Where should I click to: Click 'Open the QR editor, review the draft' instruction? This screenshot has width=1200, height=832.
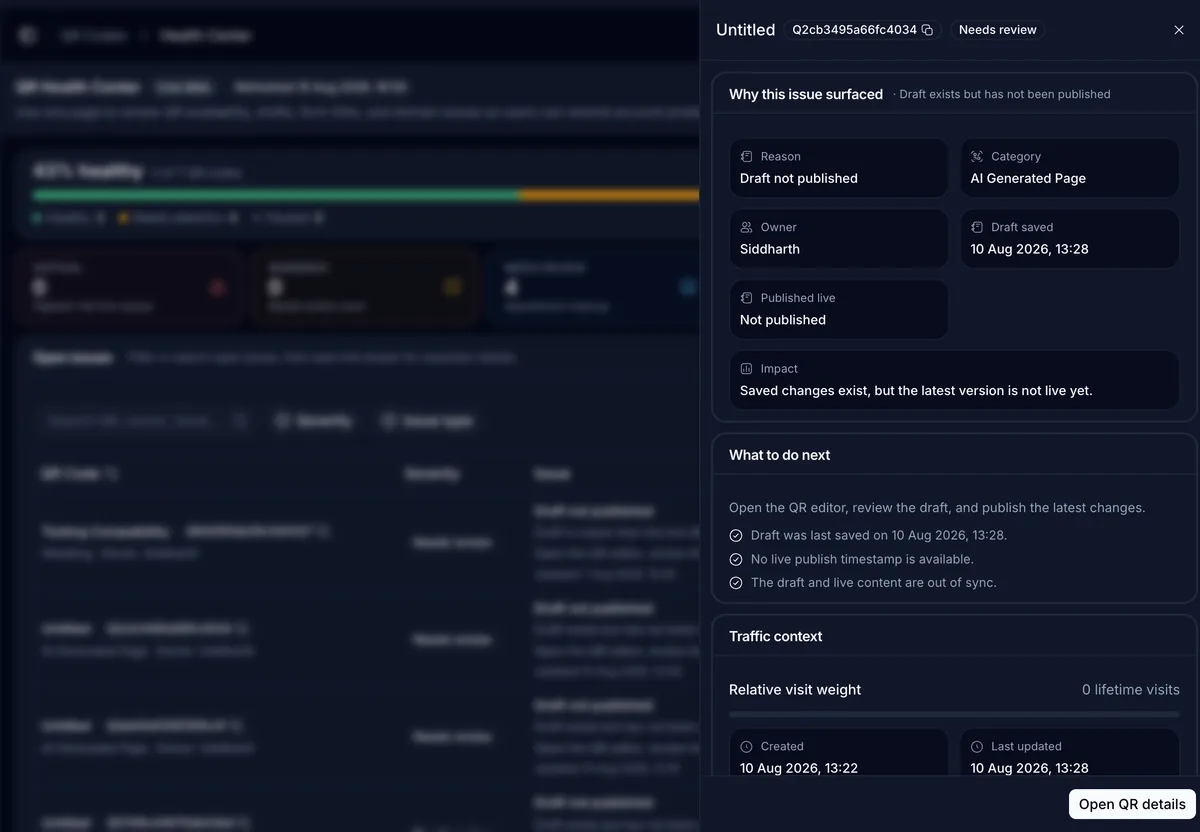pos(937,508)
